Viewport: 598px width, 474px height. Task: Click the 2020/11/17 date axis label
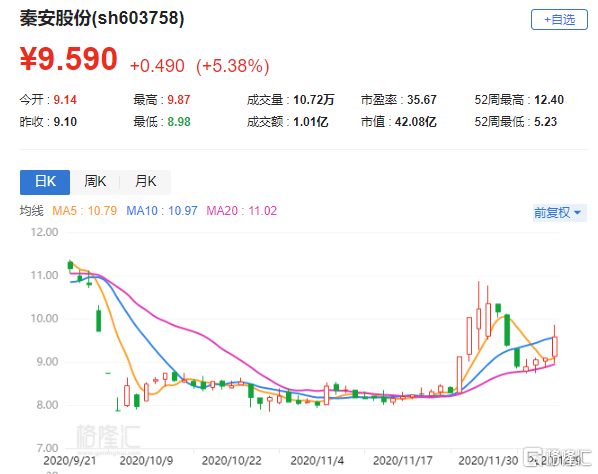(403, 461)
